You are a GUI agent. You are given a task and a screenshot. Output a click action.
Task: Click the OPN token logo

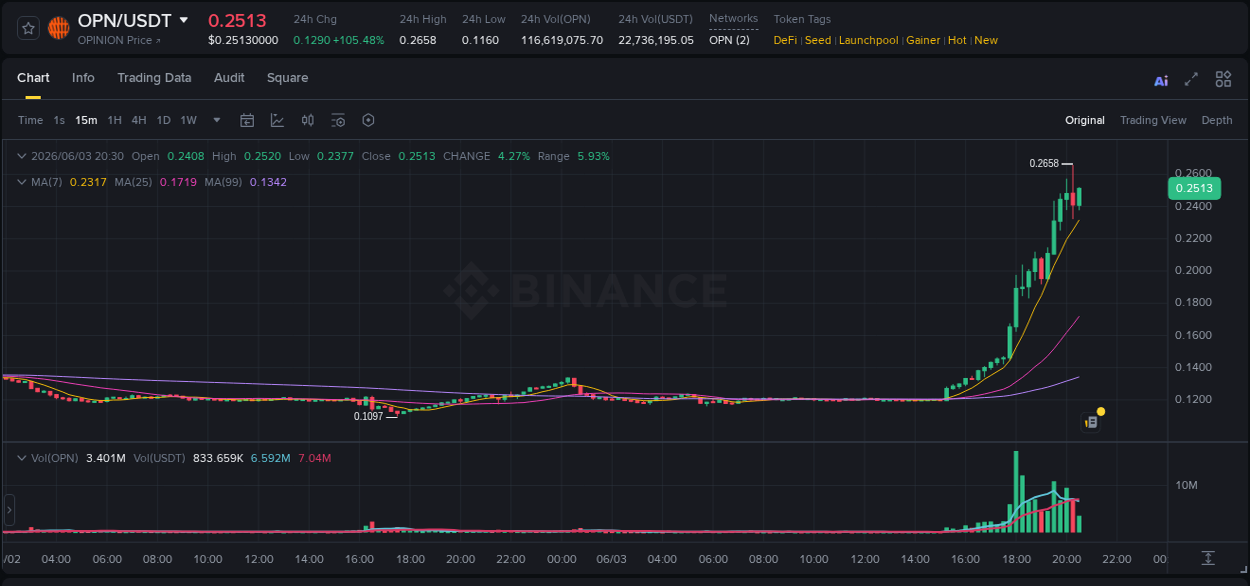point(59,28)
